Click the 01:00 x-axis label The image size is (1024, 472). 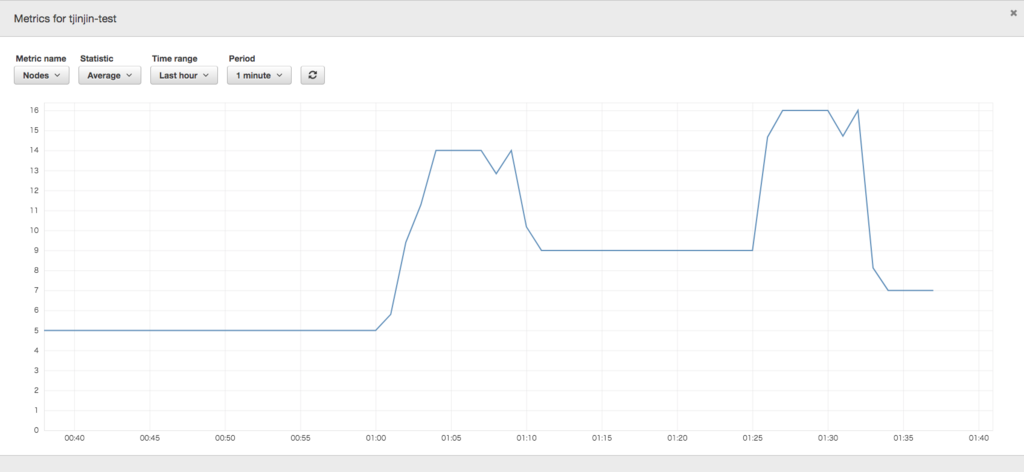pyautogui.click(x=376, y=439)
